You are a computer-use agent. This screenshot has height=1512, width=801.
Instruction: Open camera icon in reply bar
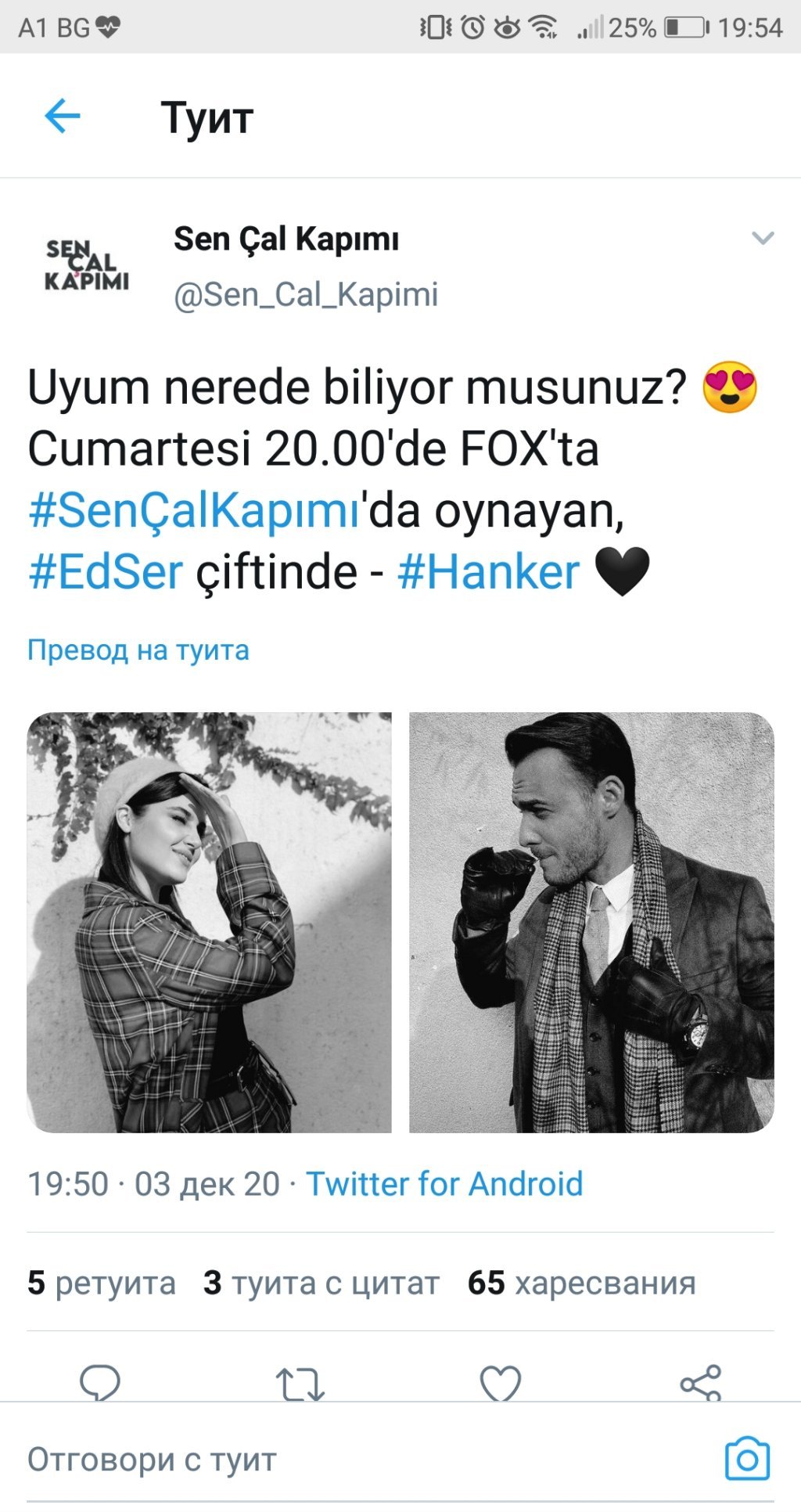[x=747, y=1460]
